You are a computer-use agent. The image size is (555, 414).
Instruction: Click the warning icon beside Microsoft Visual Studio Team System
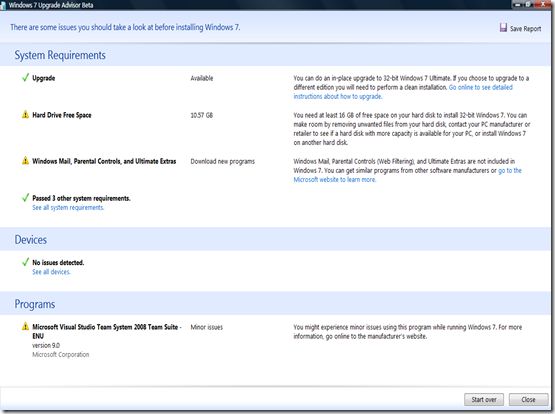[x=25, y=326]
